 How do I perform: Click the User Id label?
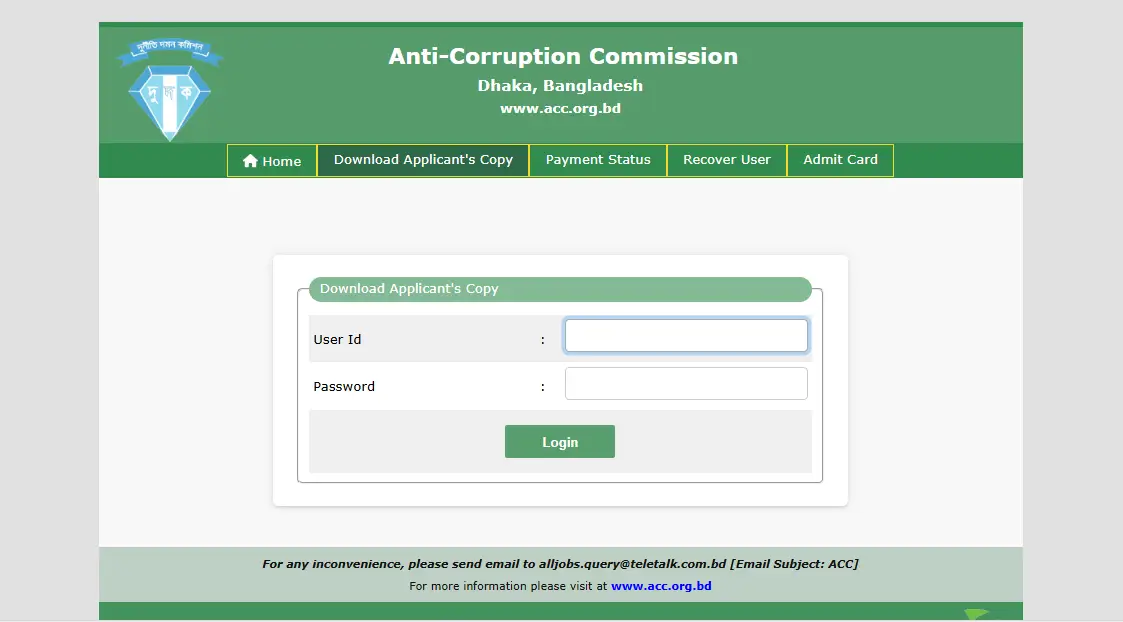pos(337,340)
